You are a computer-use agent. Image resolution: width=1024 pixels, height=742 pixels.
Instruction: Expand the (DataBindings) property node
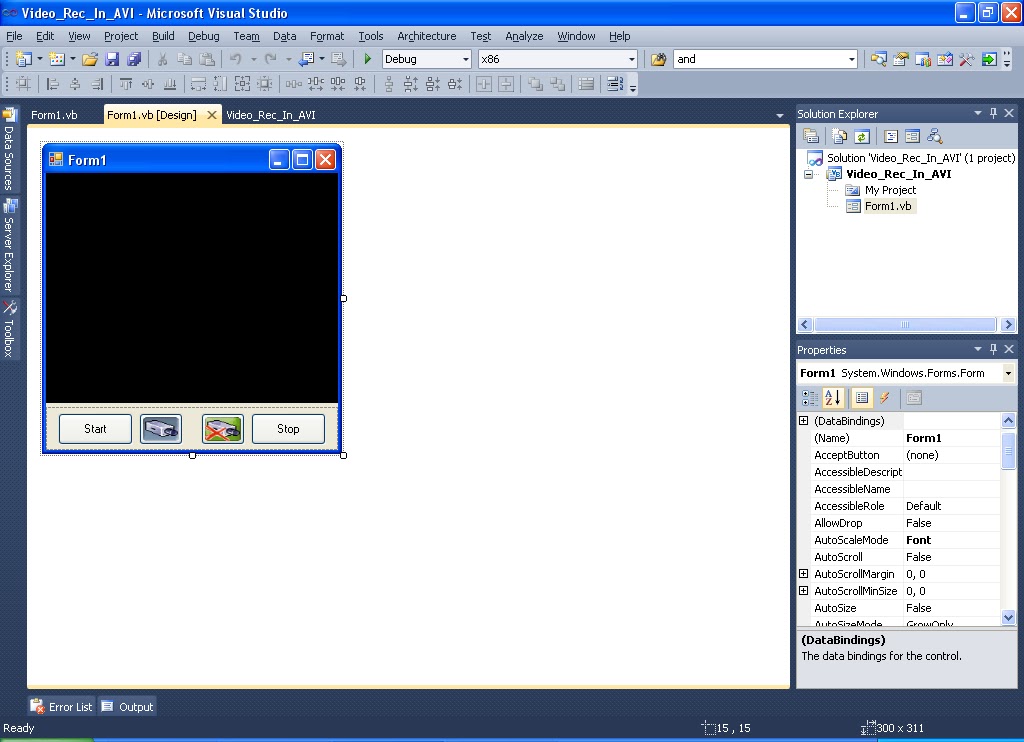804,421
